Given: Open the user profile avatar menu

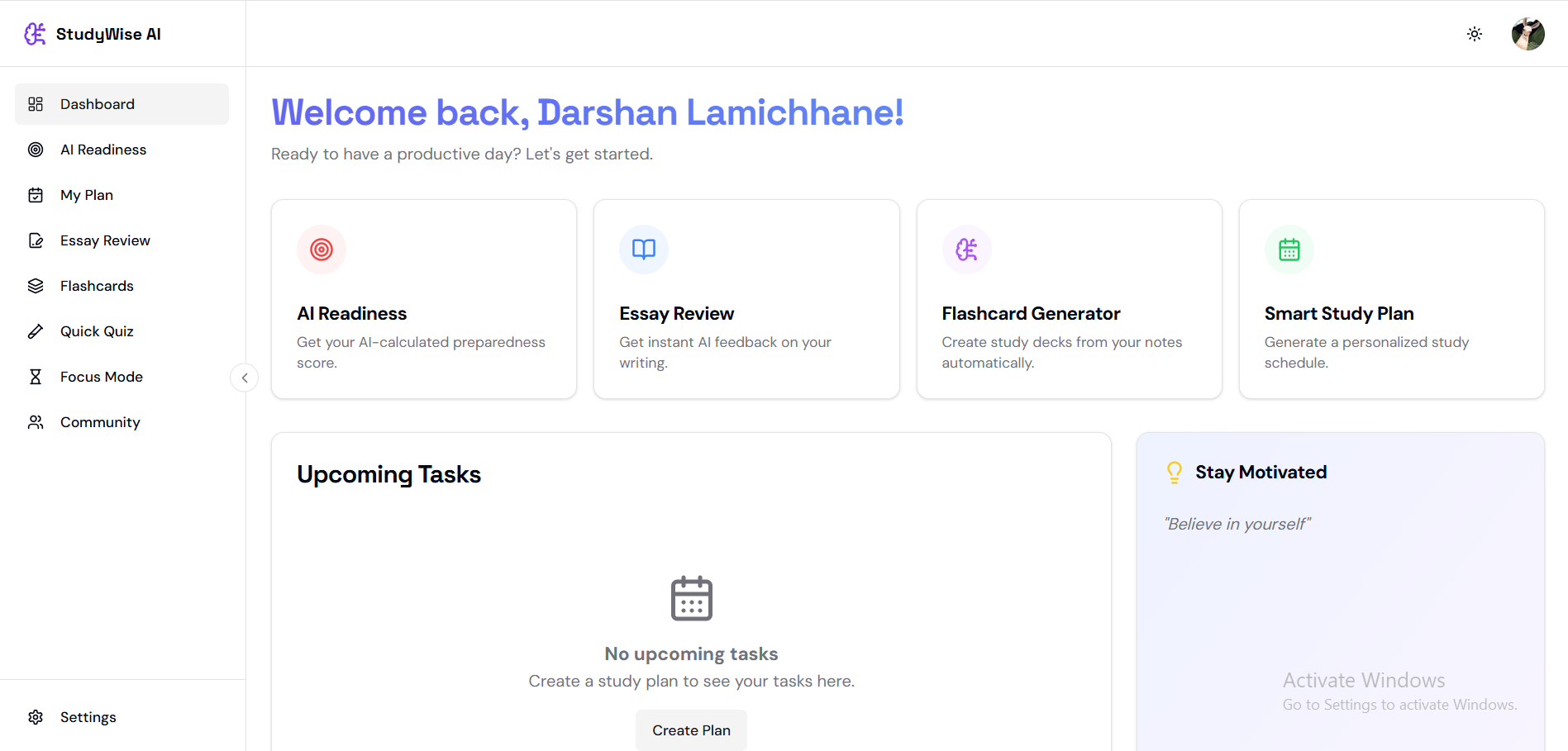Looking at the screenshot, I should [1528, 34].
